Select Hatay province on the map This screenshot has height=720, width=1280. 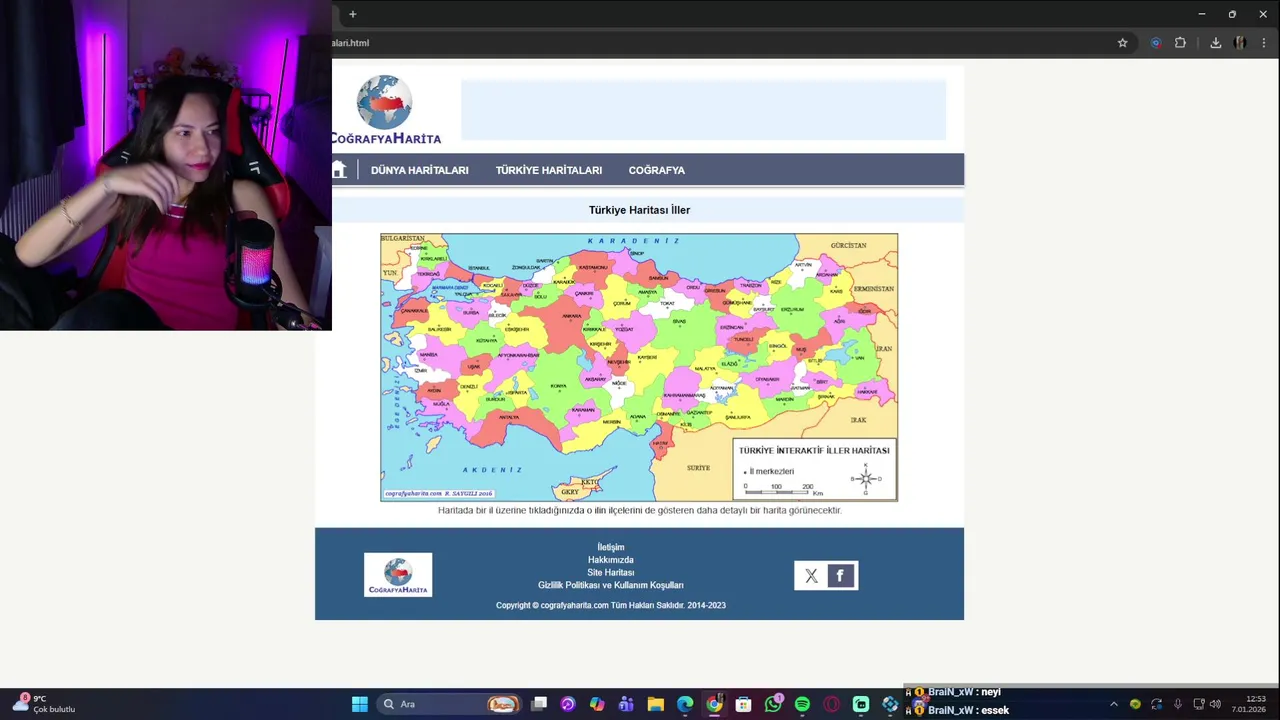[x=660, y=443]
